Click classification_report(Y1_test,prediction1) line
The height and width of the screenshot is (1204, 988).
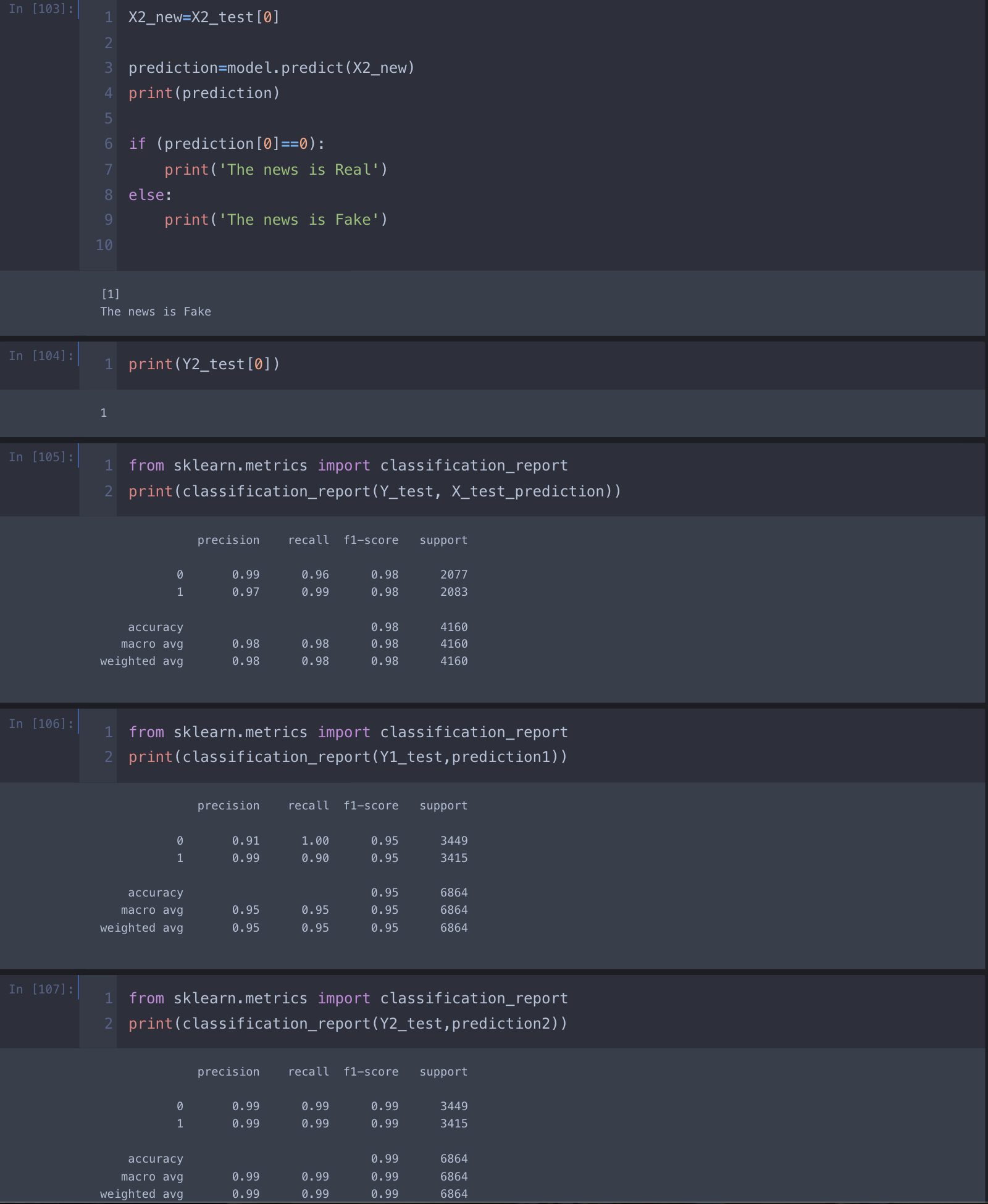pos(348,757)
